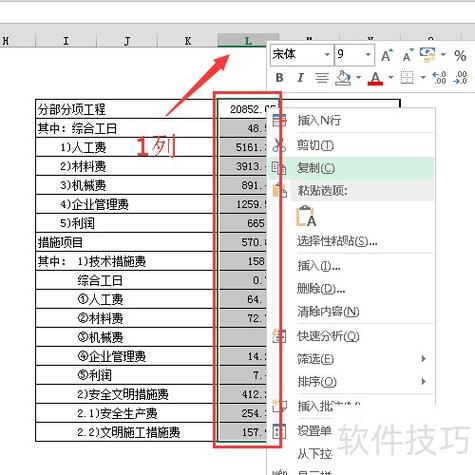475x475 pixels.
Task: Choose 插入N行 from the context menu
Action: point(352,120)
